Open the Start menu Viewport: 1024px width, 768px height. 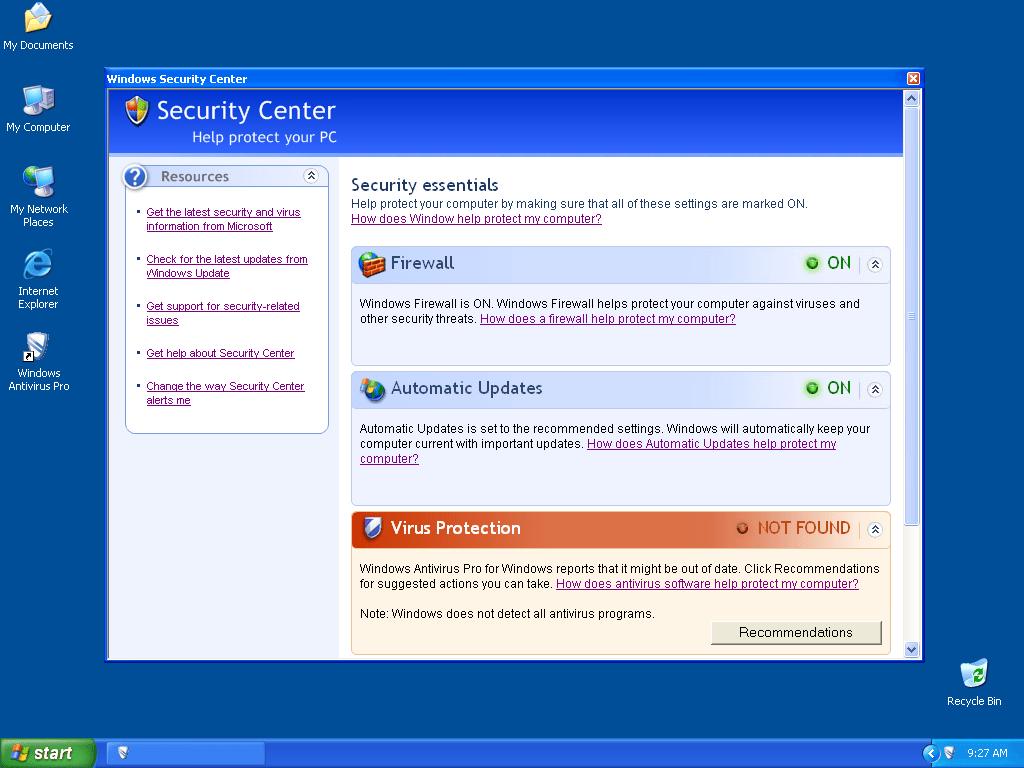[47, 753]
